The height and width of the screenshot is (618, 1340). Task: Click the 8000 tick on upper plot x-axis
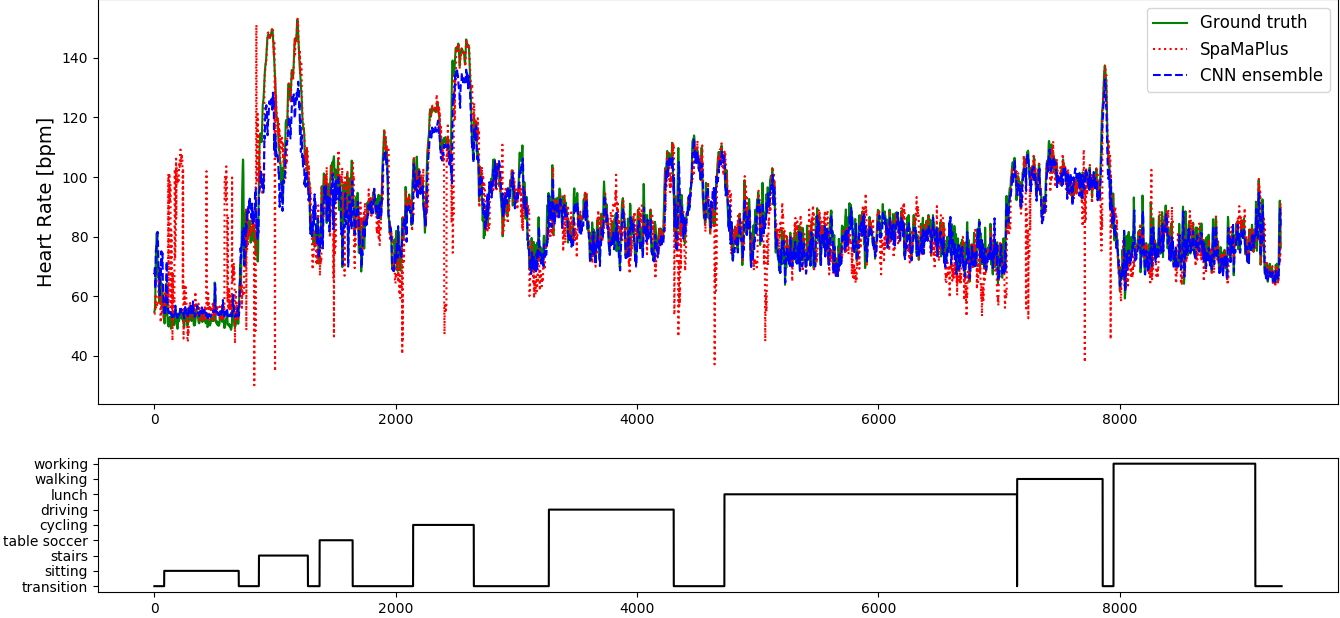[x=1119, y=420]
